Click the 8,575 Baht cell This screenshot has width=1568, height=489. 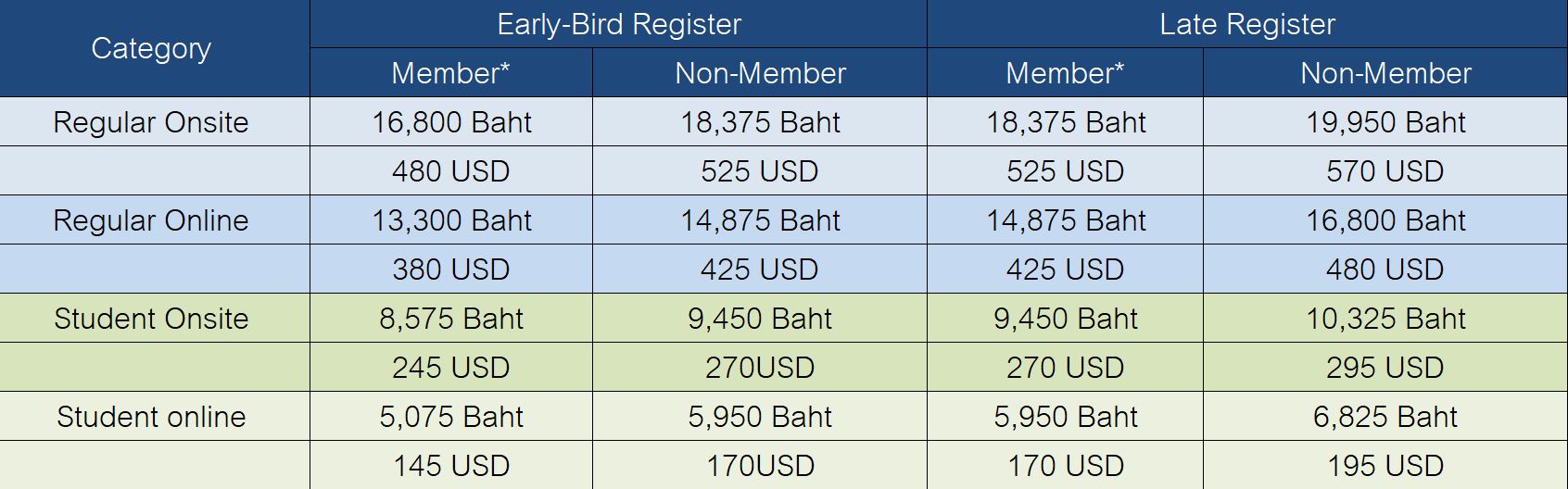[451, 319]
